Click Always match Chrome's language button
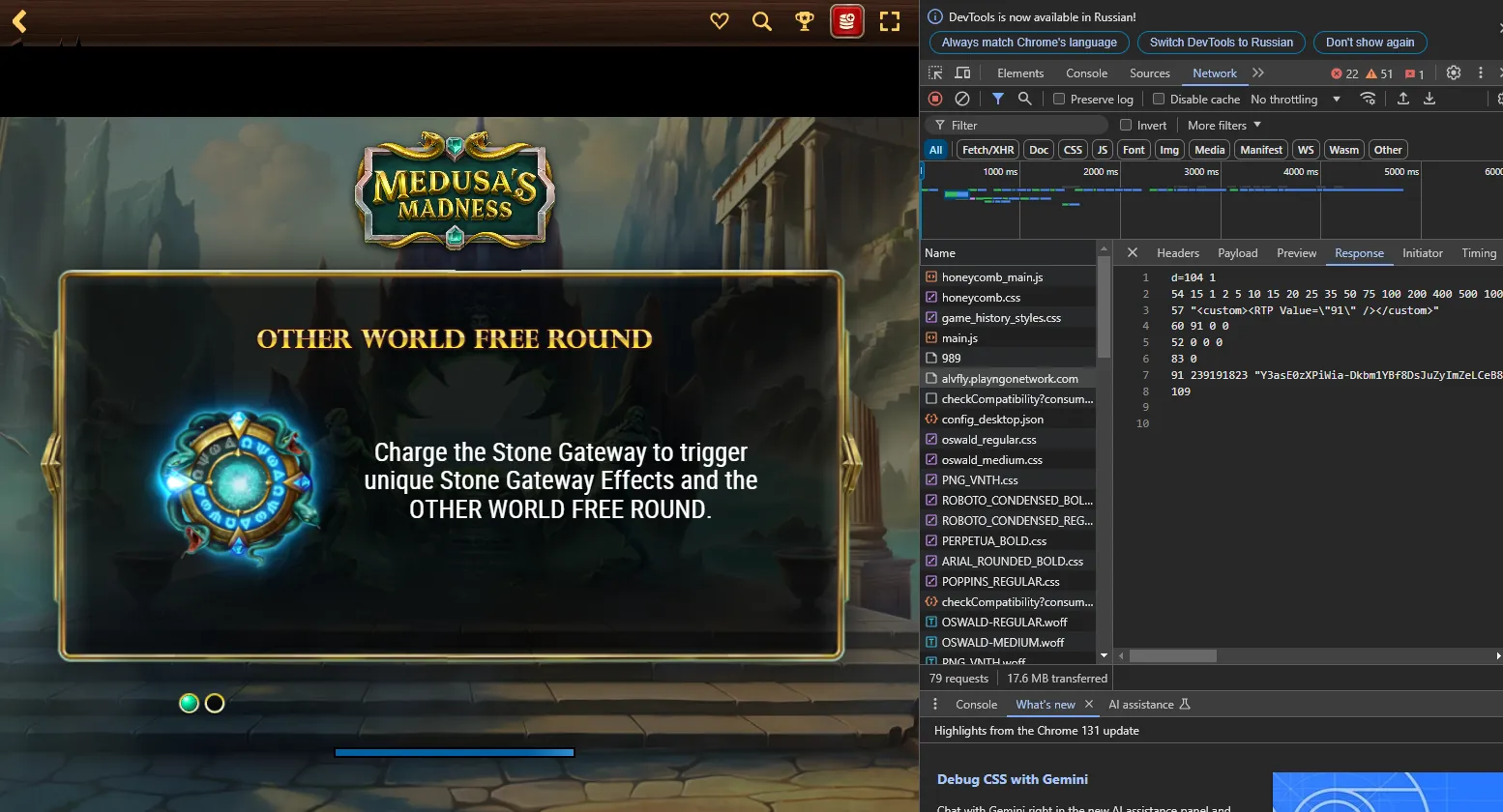 click(x=1029, y=43)
